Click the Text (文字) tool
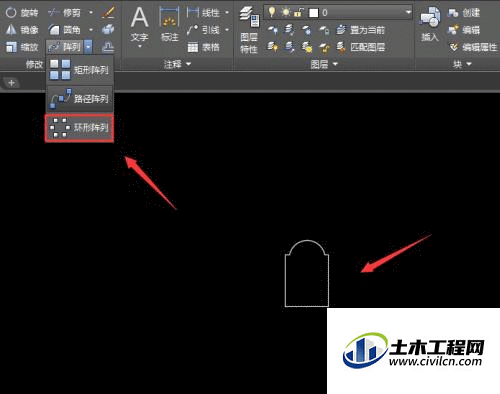The image size is (500, 394). tap(140, 24)
